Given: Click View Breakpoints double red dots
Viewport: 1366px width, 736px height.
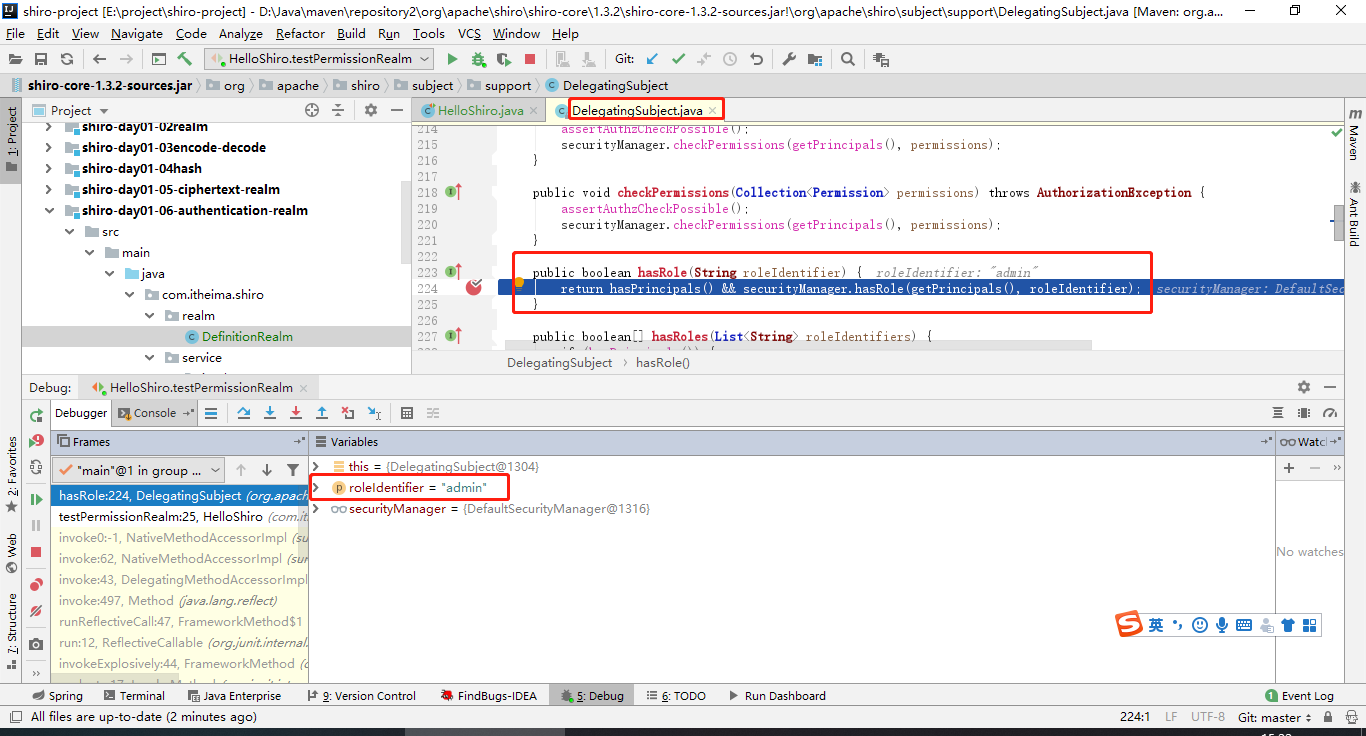Looking at the screenshot, I should 36,584.
